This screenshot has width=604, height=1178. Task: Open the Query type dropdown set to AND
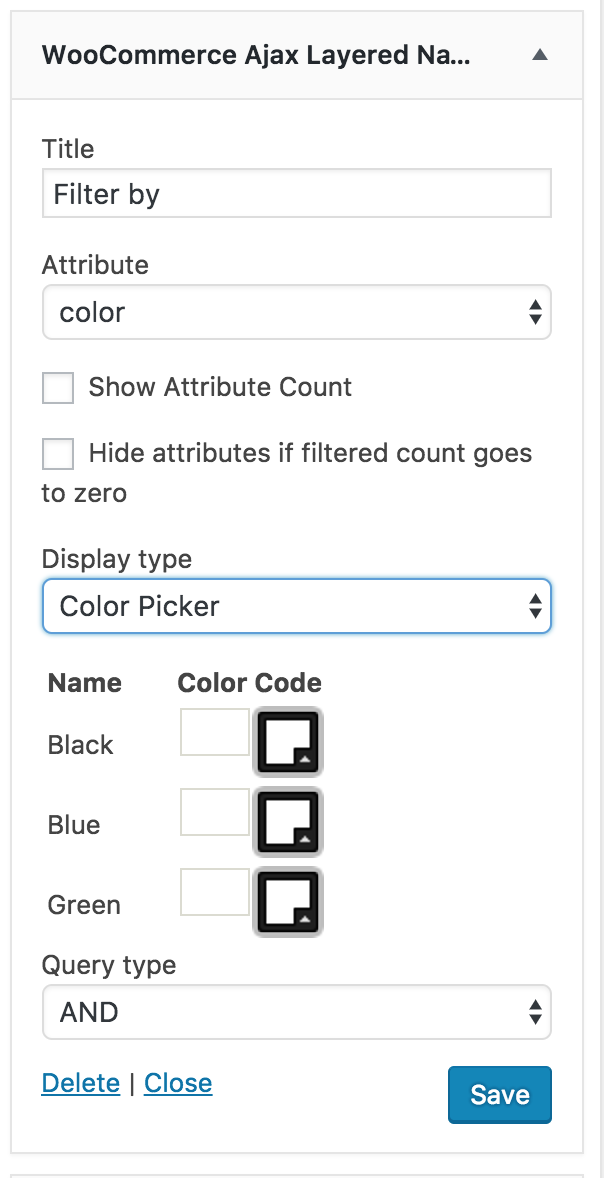296,1012
